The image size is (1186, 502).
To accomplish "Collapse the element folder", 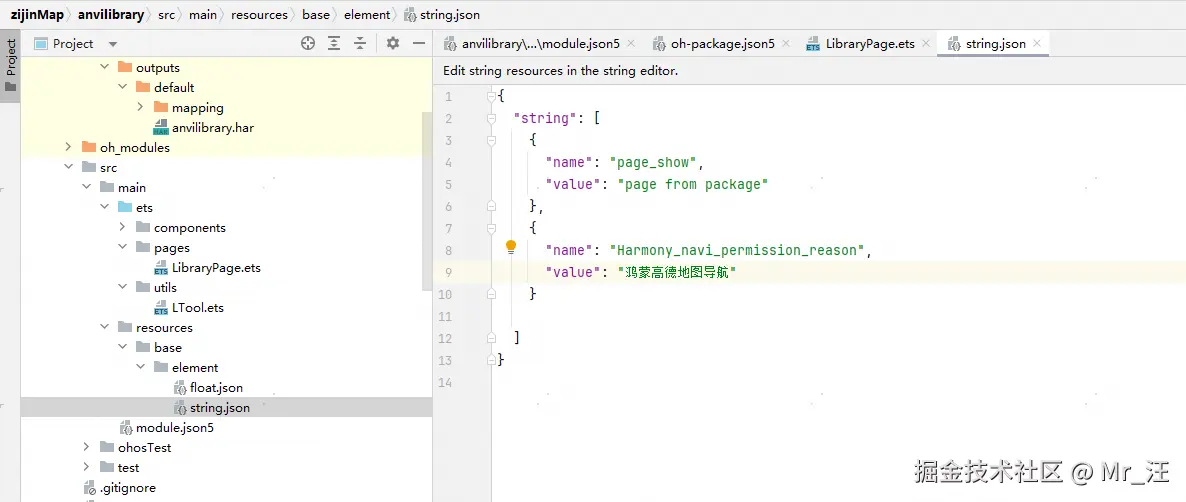I will tap(141, 367).
